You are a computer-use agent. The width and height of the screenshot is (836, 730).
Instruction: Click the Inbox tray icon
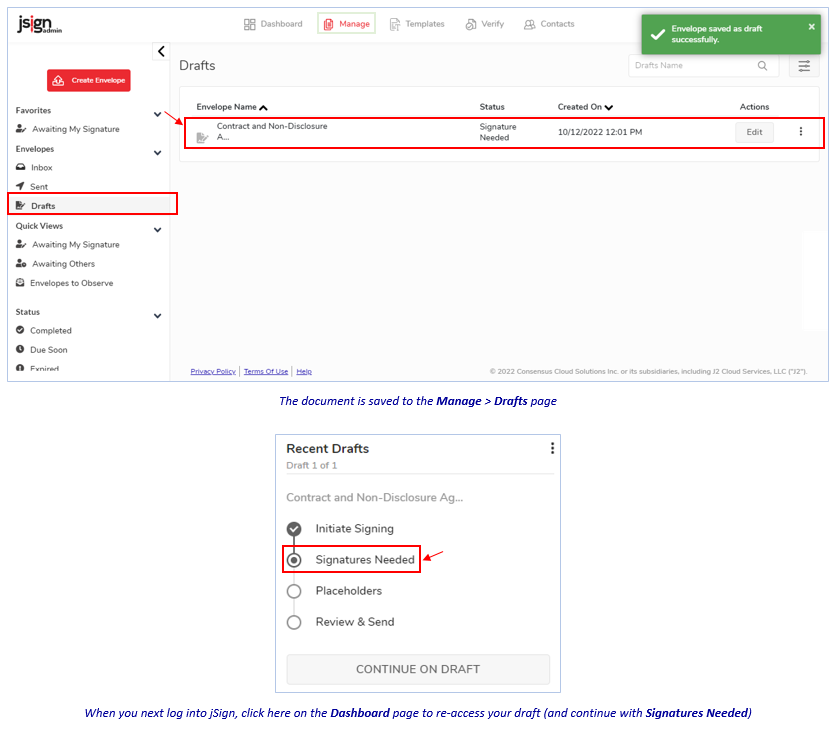(x=20, y=167)
